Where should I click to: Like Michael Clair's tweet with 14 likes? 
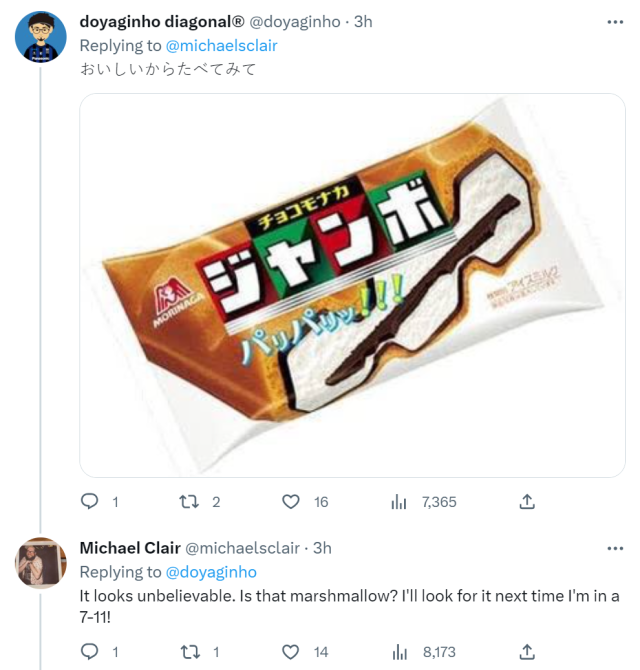coord(291,652)
